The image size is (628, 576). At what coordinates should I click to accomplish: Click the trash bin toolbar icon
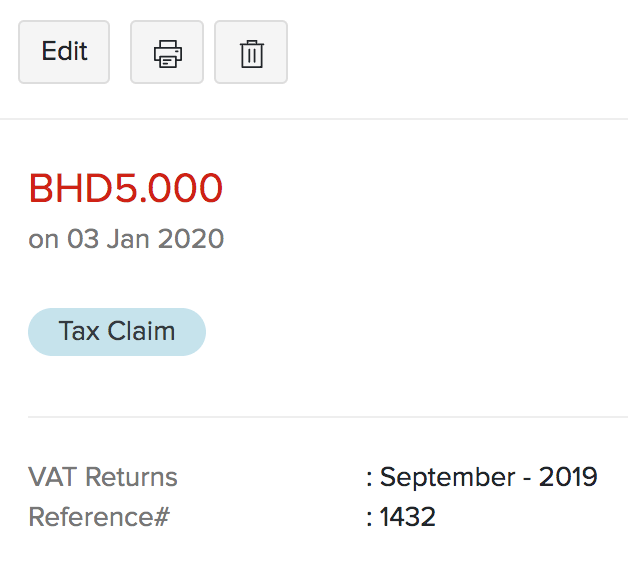point(251,52)
